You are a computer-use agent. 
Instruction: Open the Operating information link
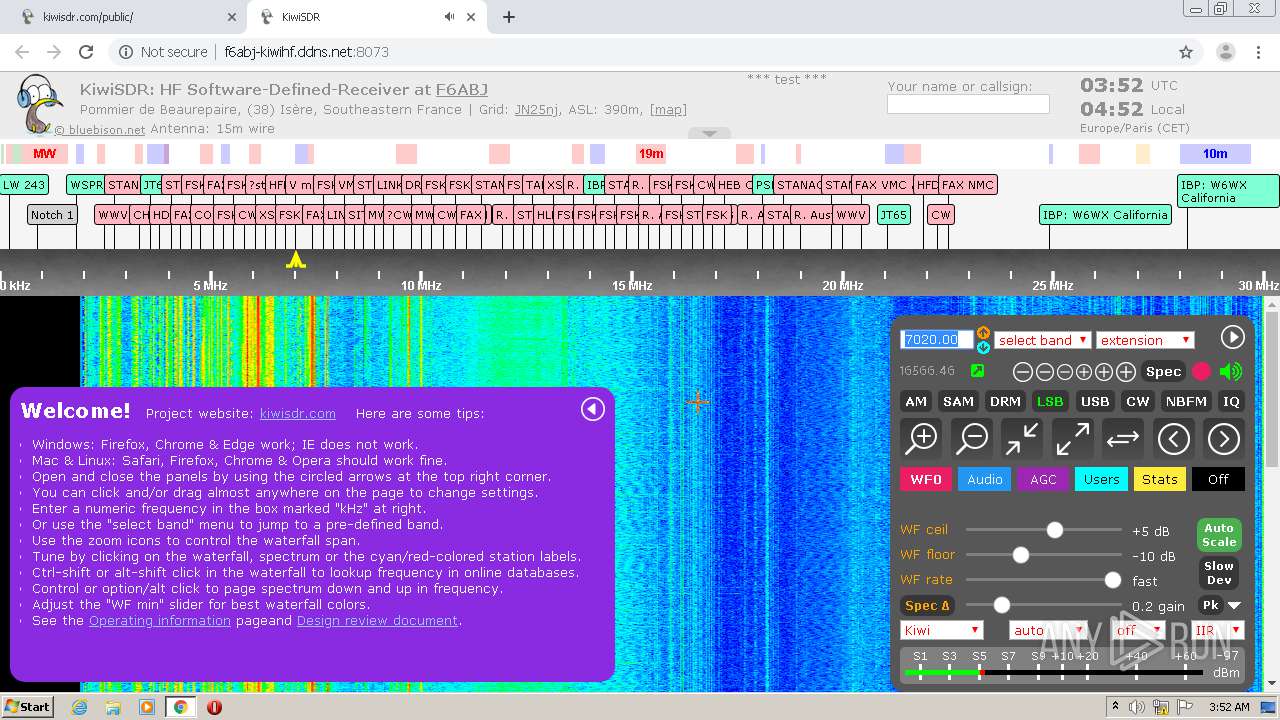(x=160, y=620)
